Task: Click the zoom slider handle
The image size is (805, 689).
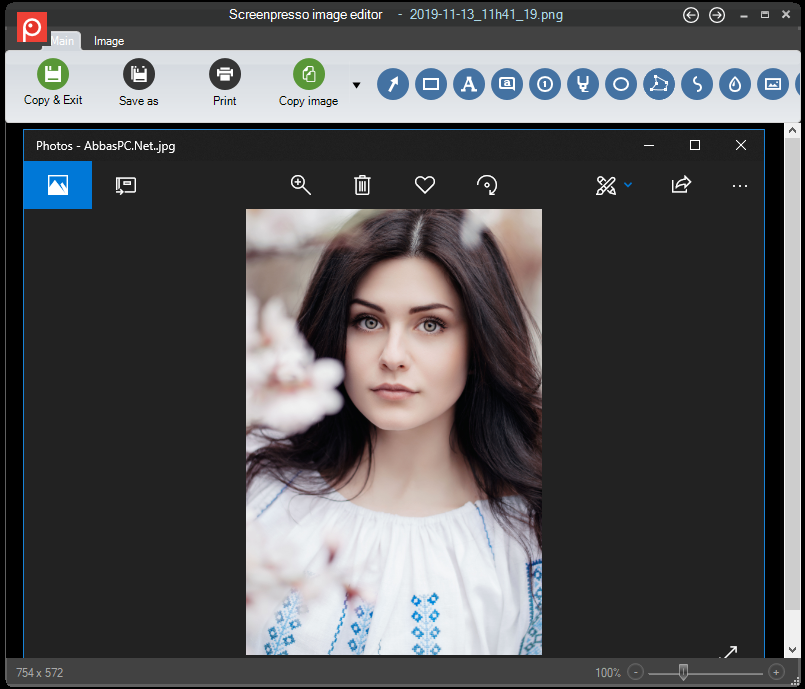Action: (683, 672)
